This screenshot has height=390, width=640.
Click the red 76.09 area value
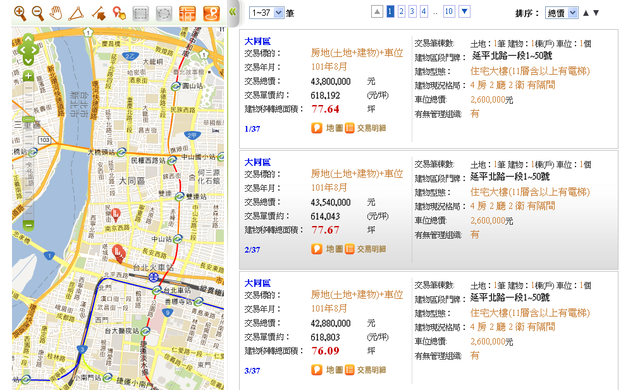325,351
